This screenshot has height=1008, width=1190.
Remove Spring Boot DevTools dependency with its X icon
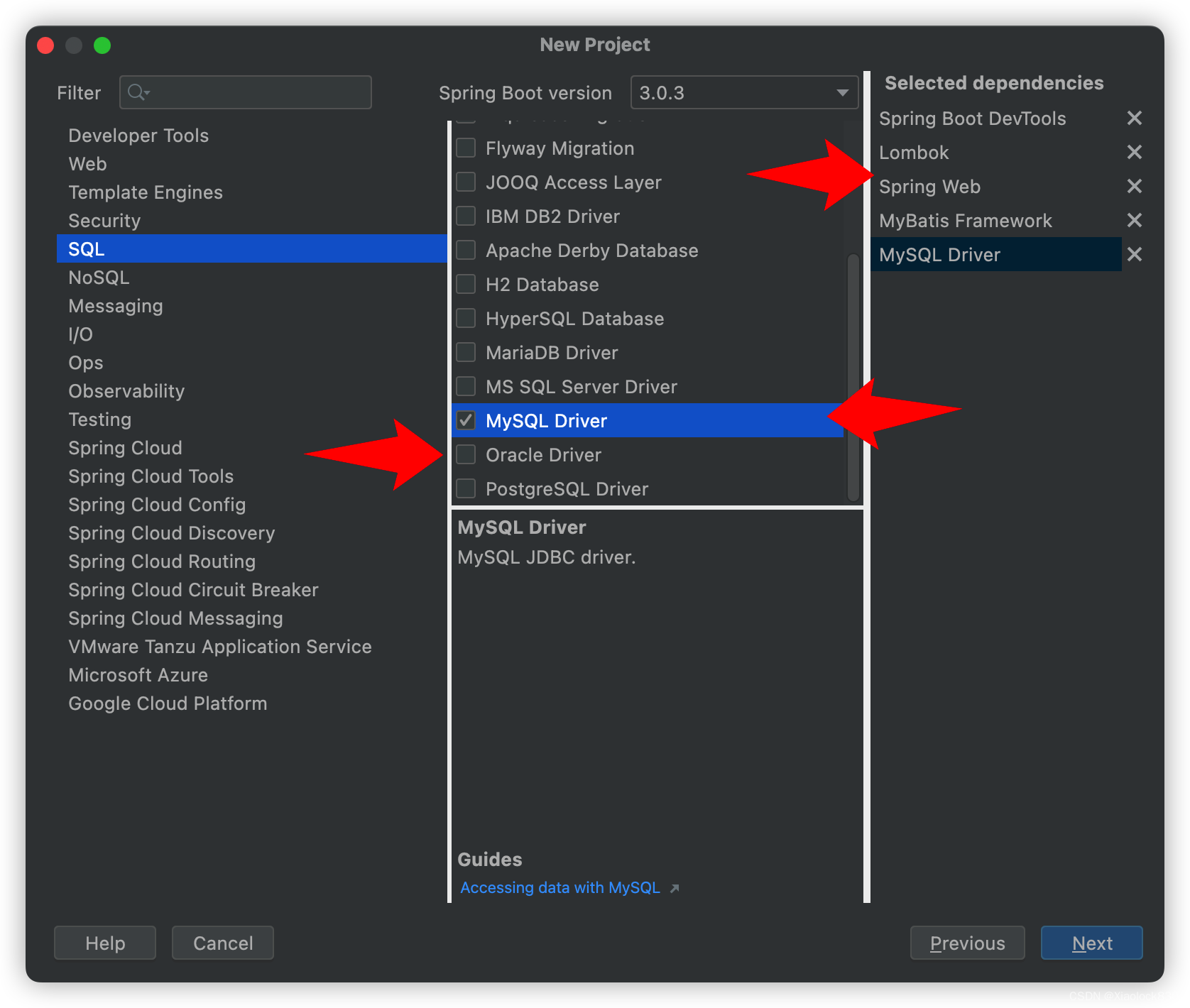coord(1134,118)
